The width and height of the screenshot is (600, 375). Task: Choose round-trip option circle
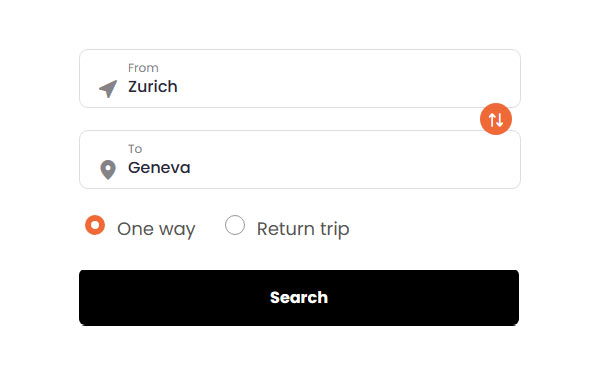click(235, 225)
